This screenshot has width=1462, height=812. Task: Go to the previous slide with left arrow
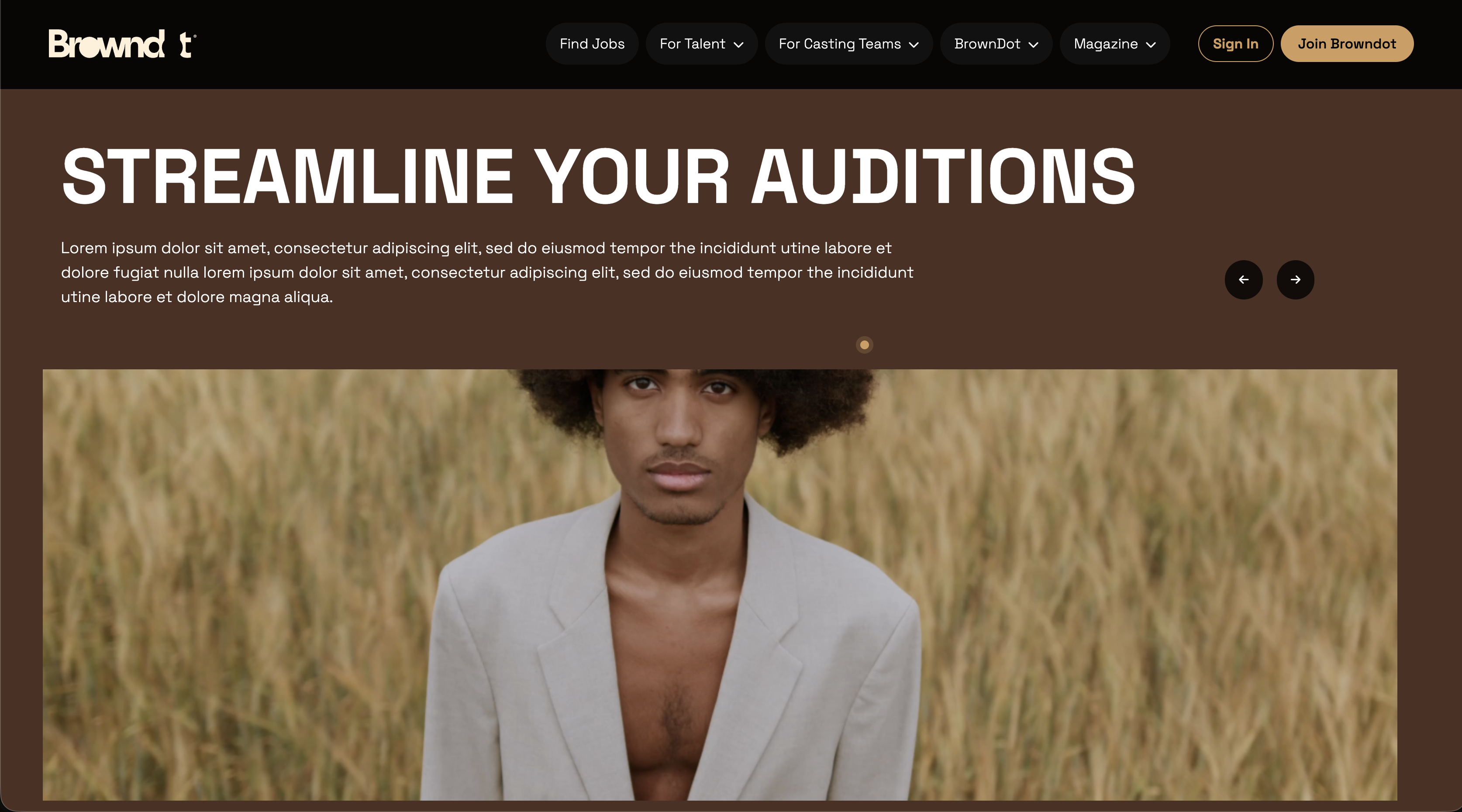point(1244,279)
